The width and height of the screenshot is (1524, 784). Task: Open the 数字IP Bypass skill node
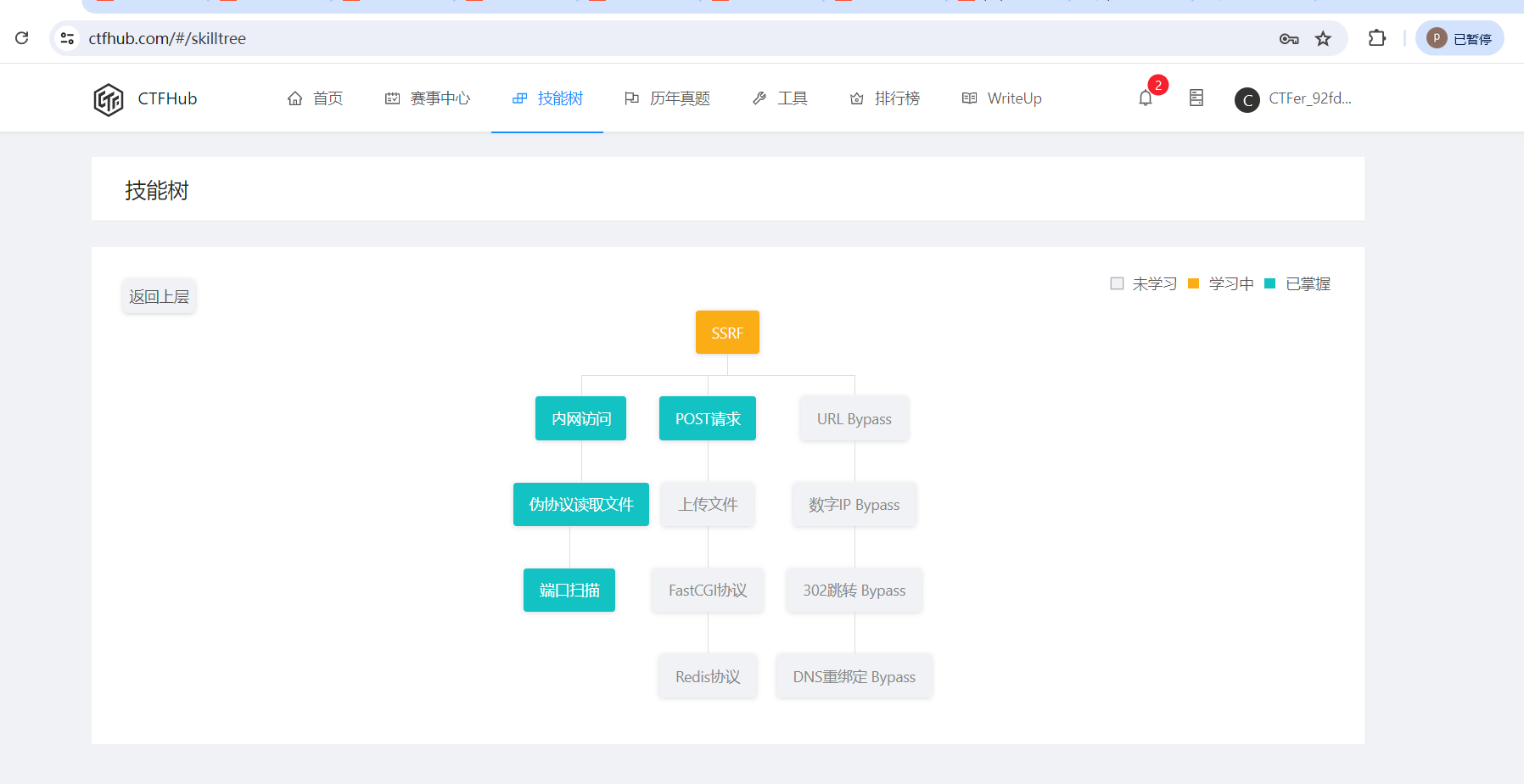pyautogui.click(x=854, y=504)
